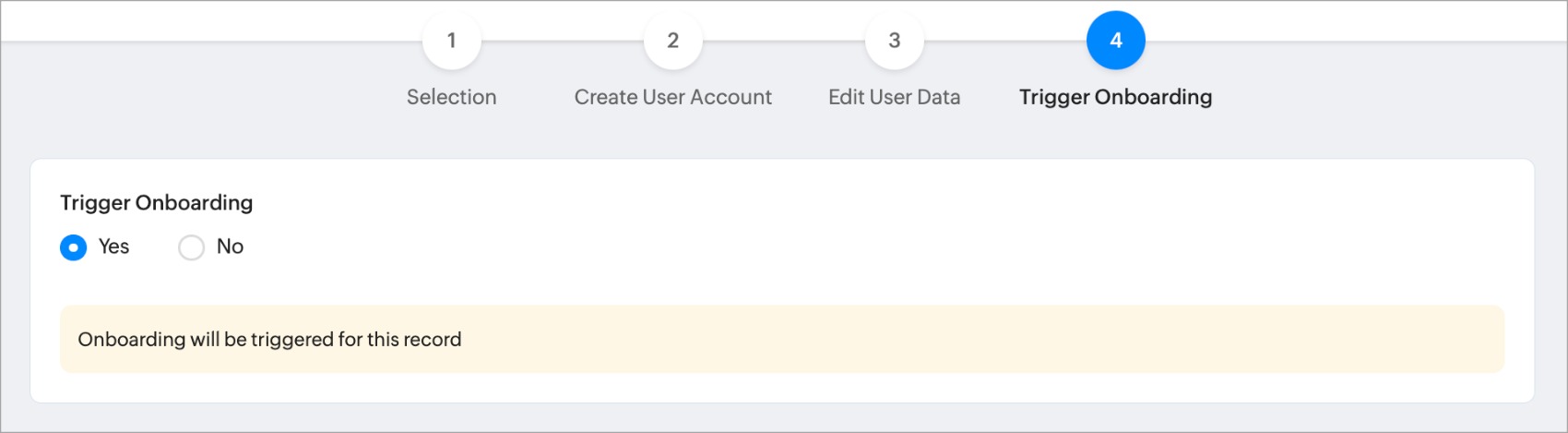Go to step 1 circle
Viewport: 1568px width, 433px height.
pyautogui.click(x=451, y=41)
